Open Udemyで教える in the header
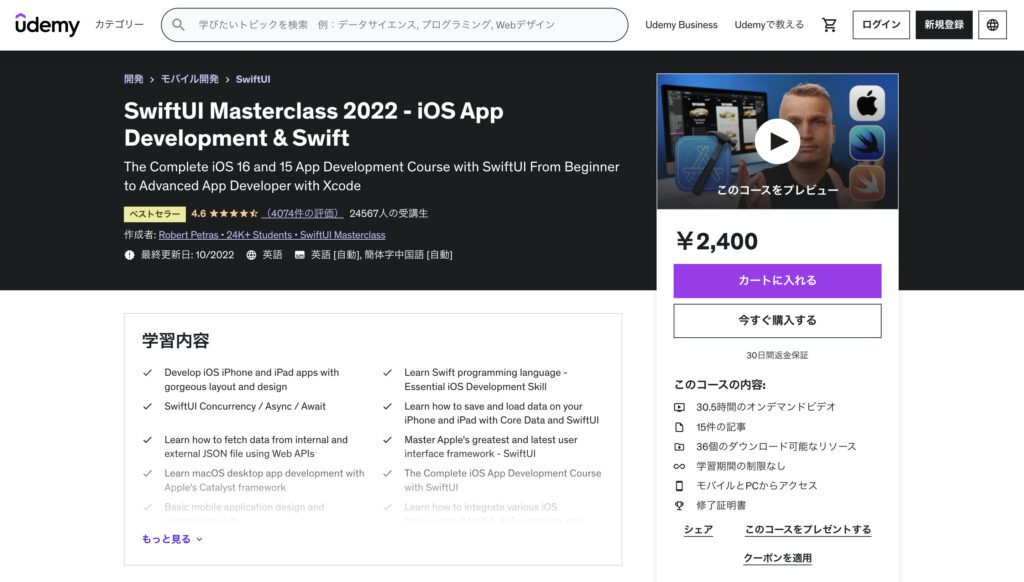The height and width of the screenshot is (582, 1024). pyautogui.click(x=769, y=25)
